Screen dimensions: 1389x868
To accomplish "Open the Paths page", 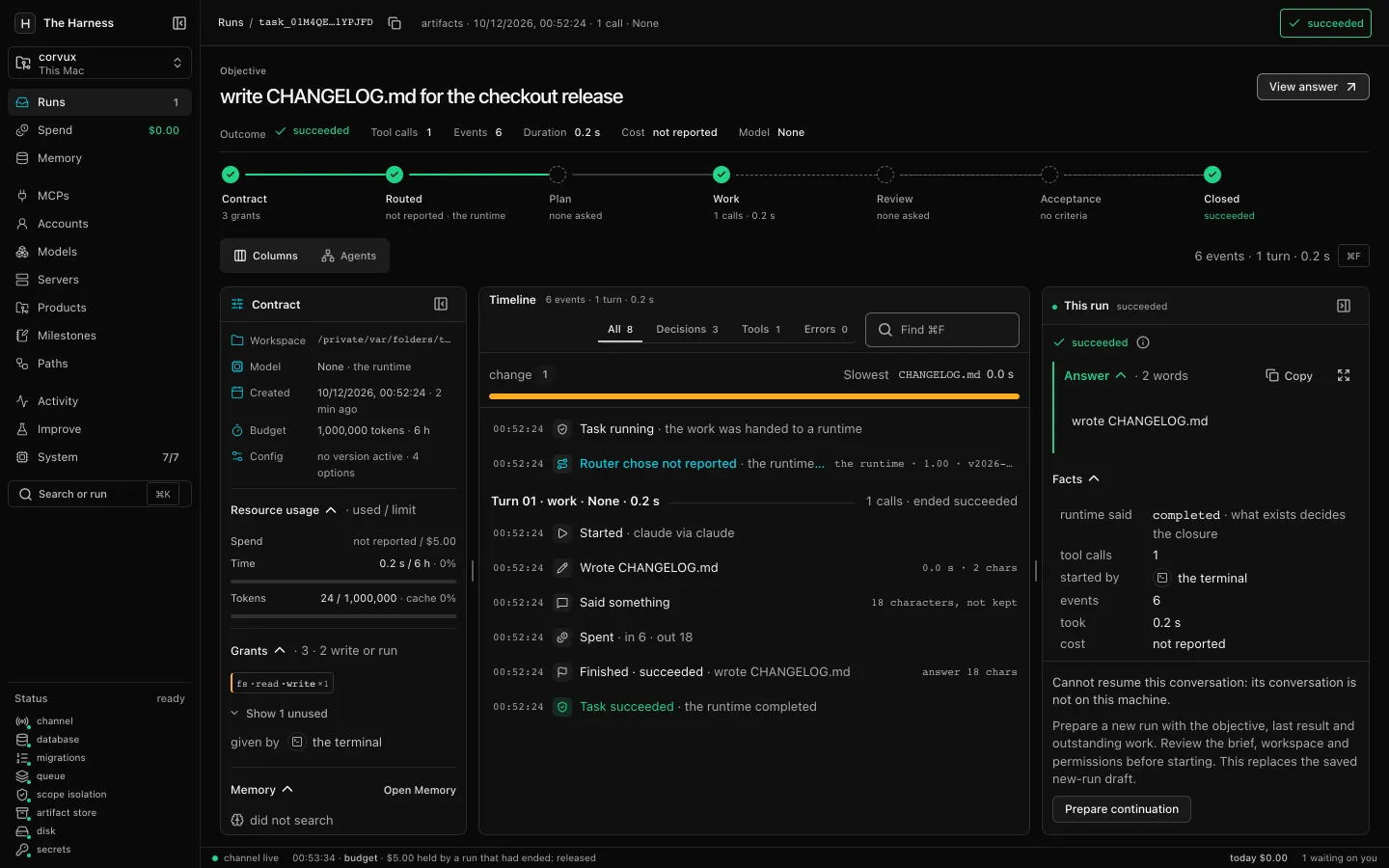I will (99, 364).
